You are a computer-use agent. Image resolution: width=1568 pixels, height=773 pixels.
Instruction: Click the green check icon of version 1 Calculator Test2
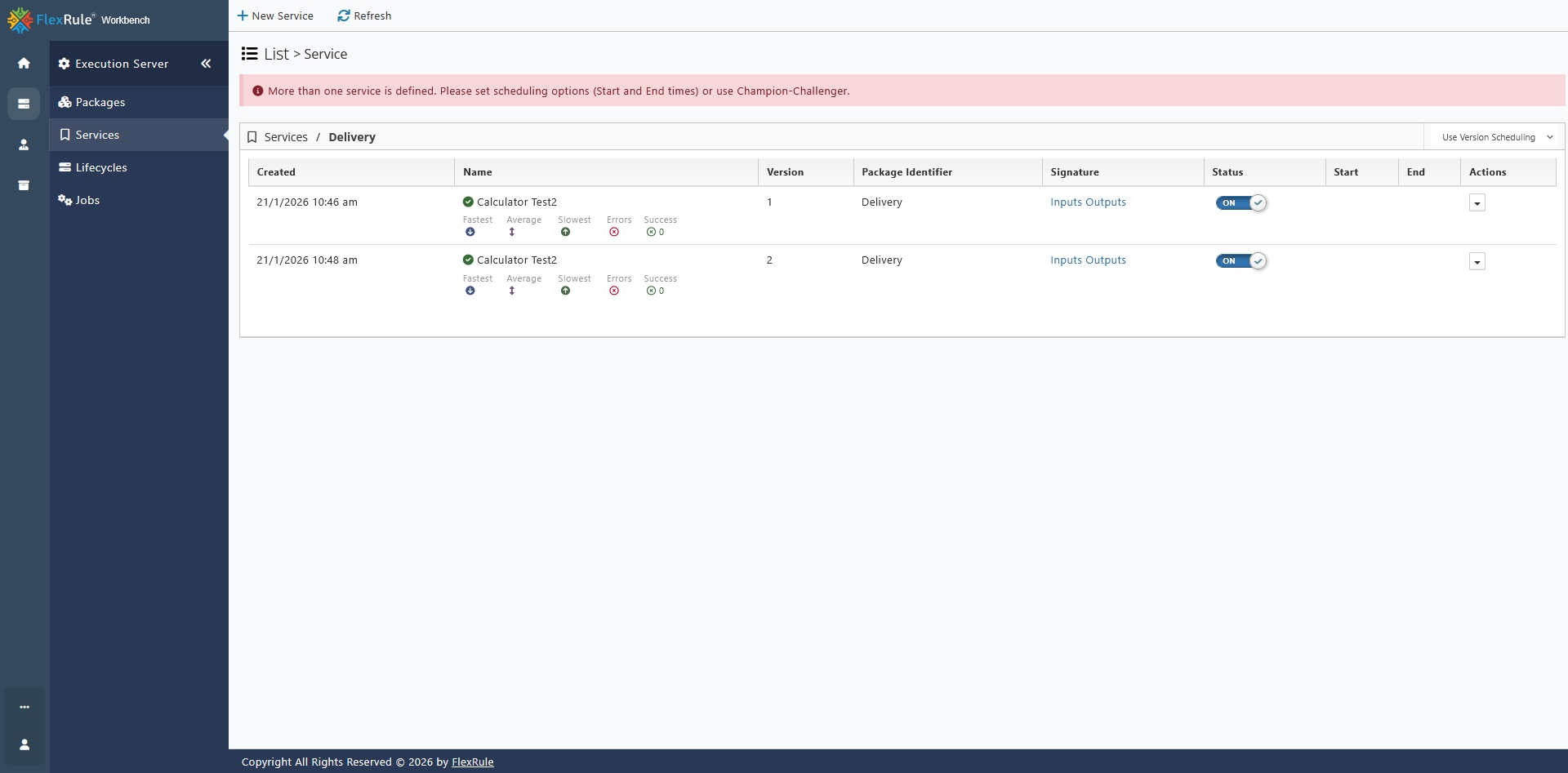[468, 202]
